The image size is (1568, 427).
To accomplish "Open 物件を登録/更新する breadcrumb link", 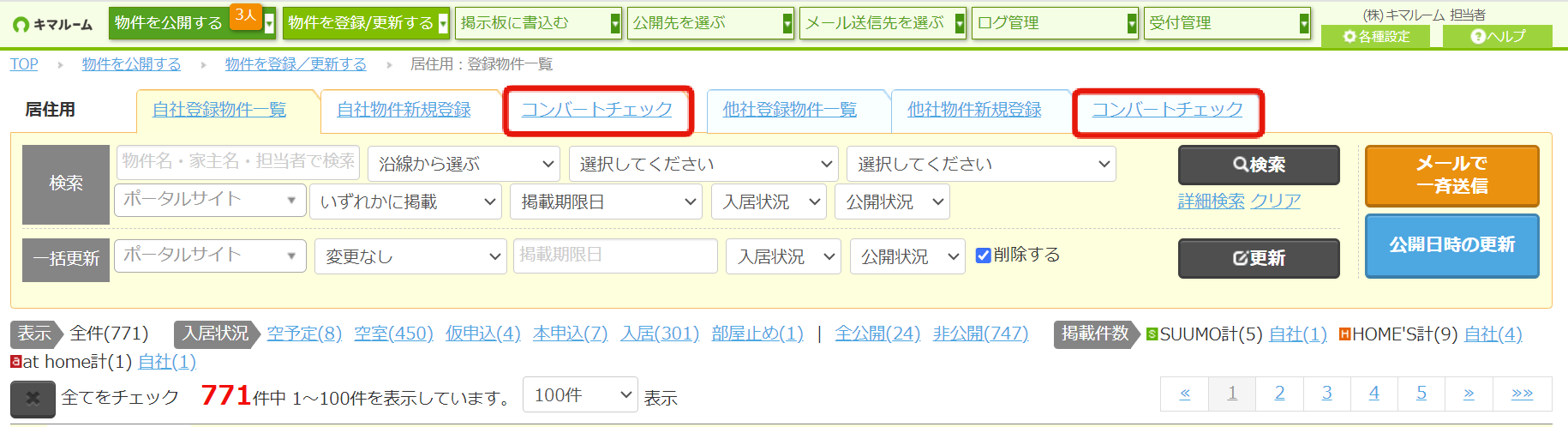I will pyautogui.click(x=296, y=64).
